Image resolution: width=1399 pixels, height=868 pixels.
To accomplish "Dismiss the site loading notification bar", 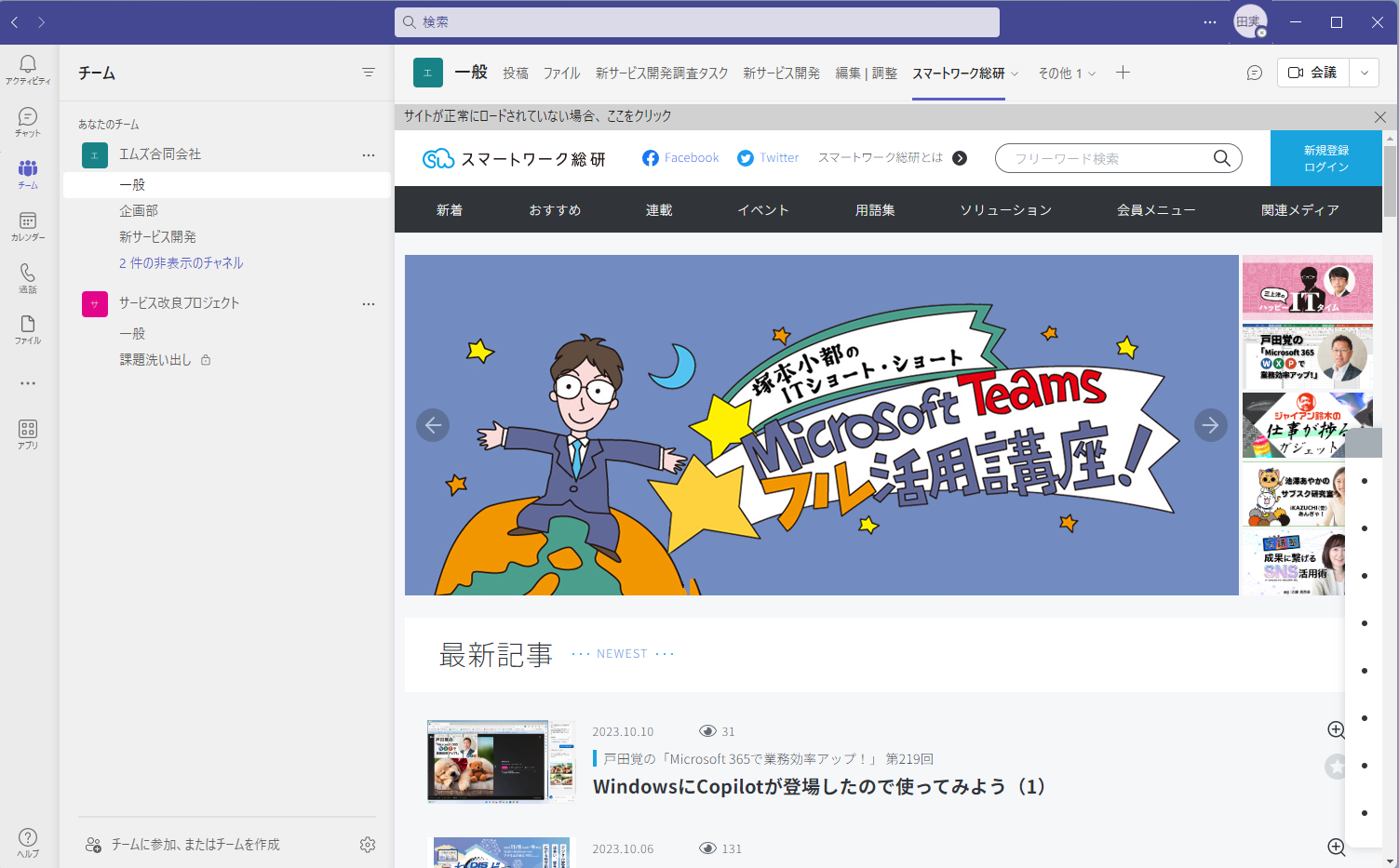I will 1380,117.
